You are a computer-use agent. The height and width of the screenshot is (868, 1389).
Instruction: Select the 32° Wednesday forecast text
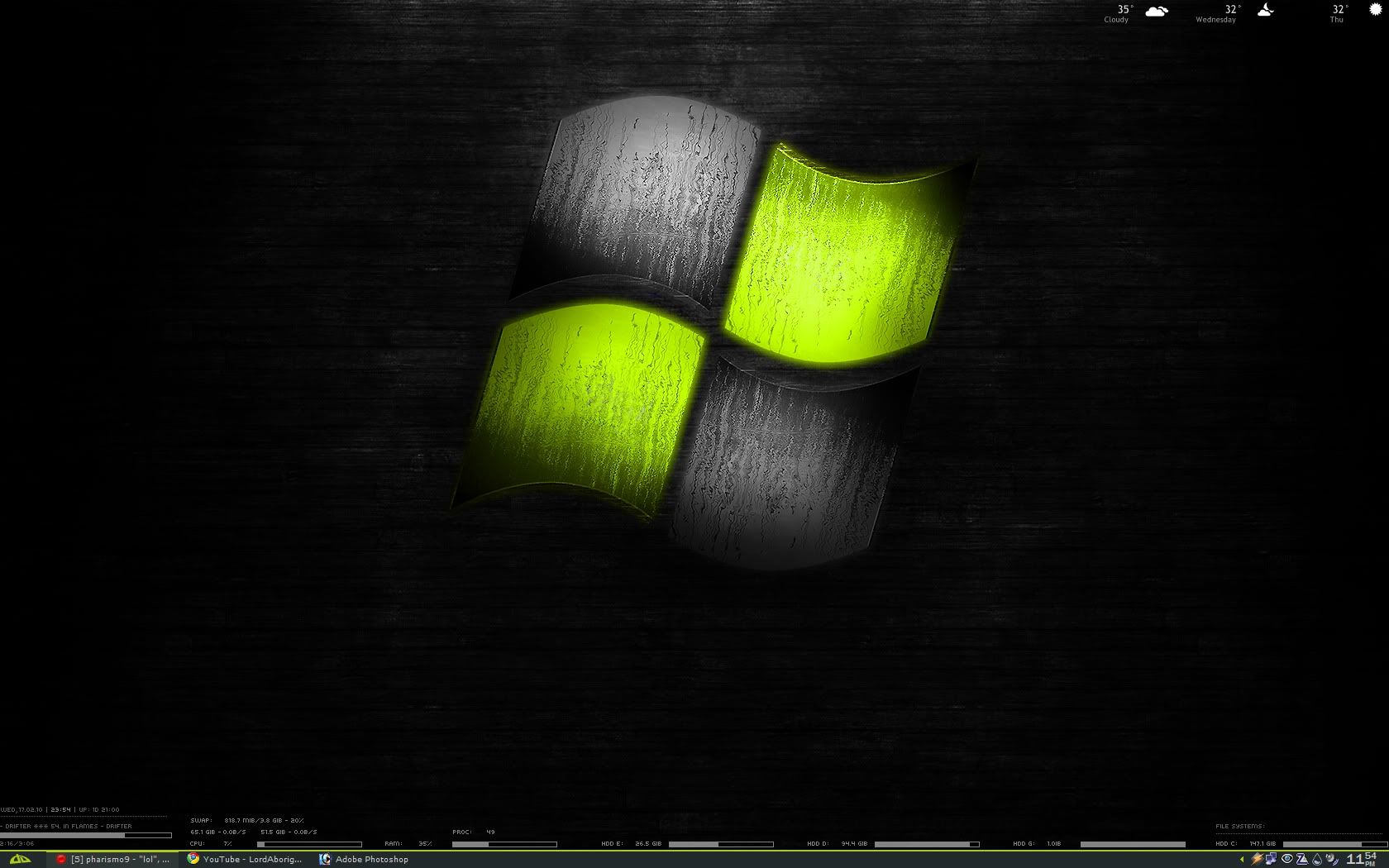pyautogui.click(x=1218, y=14)
